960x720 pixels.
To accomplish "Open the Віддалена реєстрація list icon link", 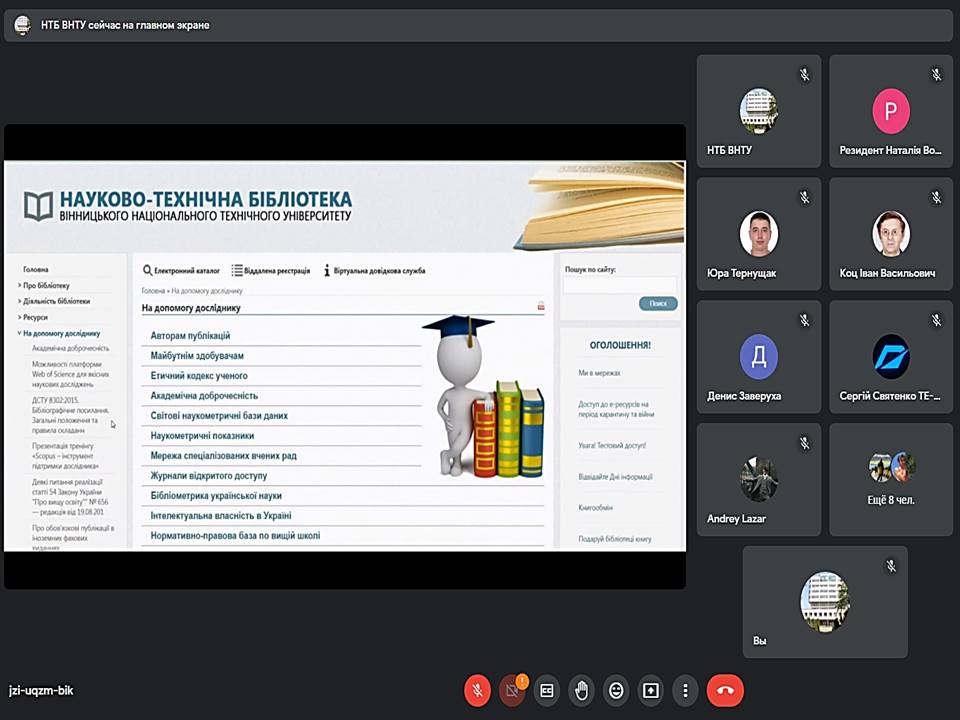I will (x=271, y=270).
